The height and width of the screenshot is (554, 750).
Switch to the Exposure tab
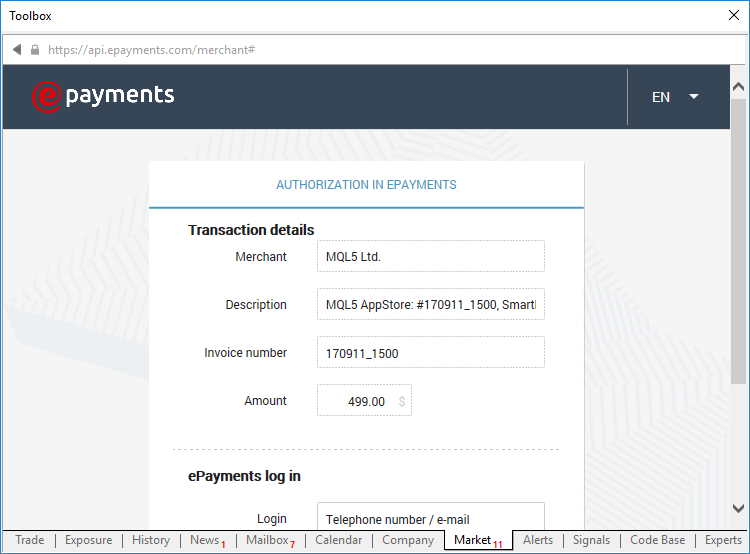coord(88,540)
